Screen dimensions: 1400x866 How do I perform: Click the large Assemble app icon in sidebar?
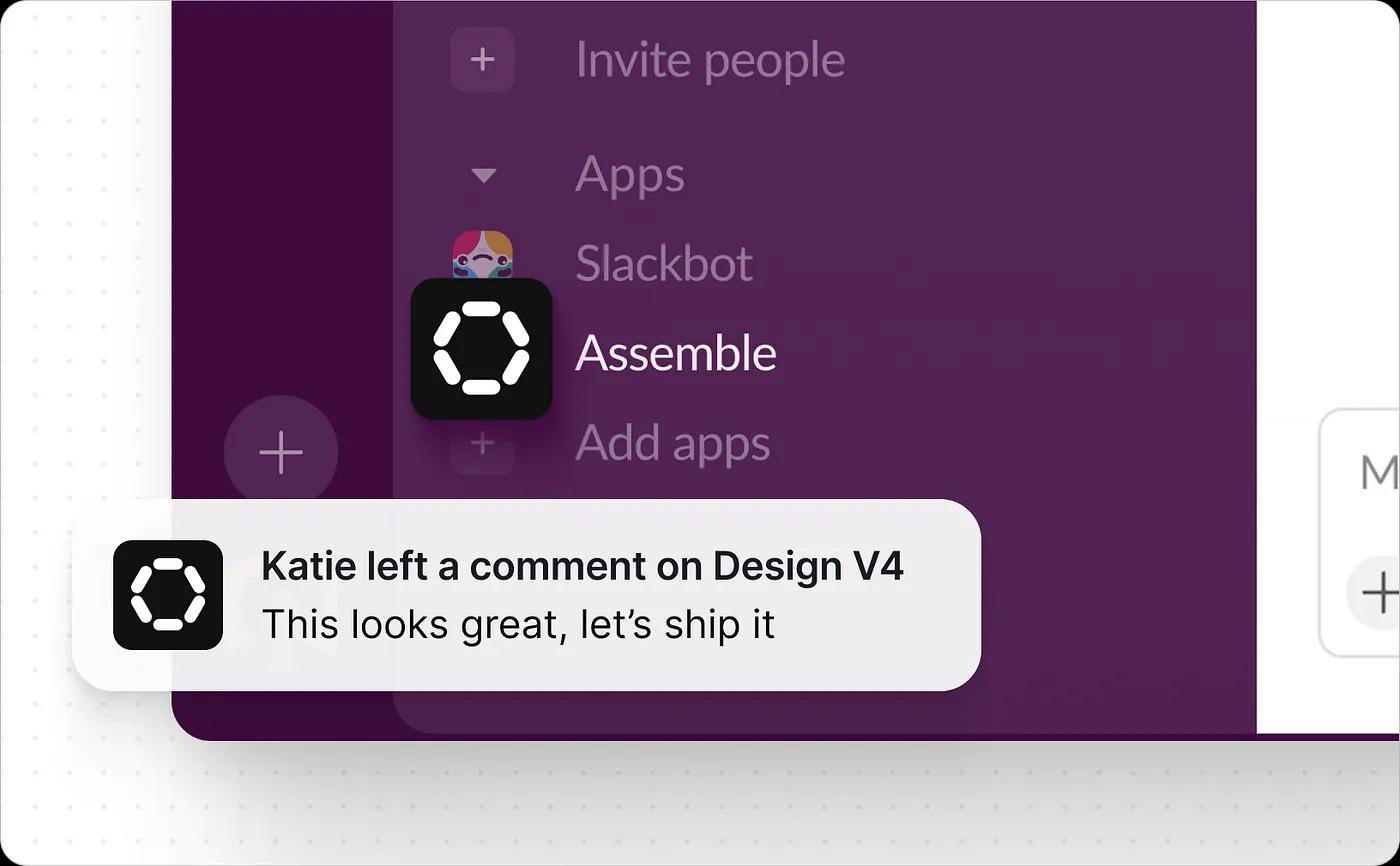[x=481, y=348]
